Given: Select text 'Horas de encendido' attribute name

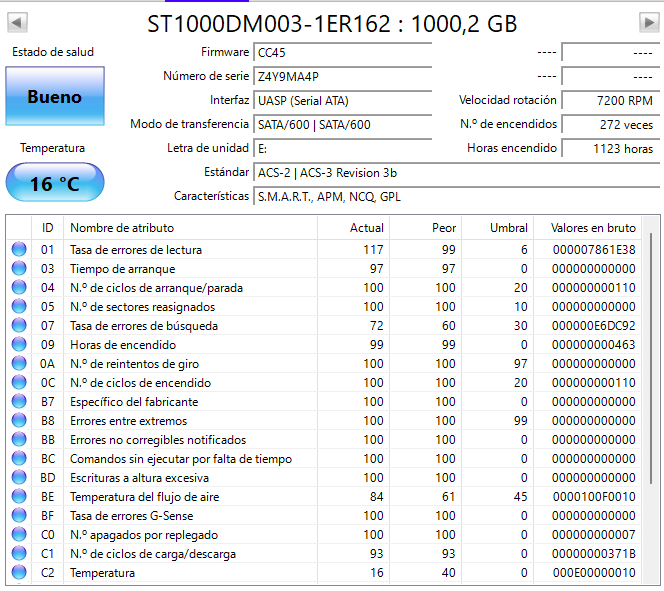Looking at the screenshot, I should (x=123, y=345).
